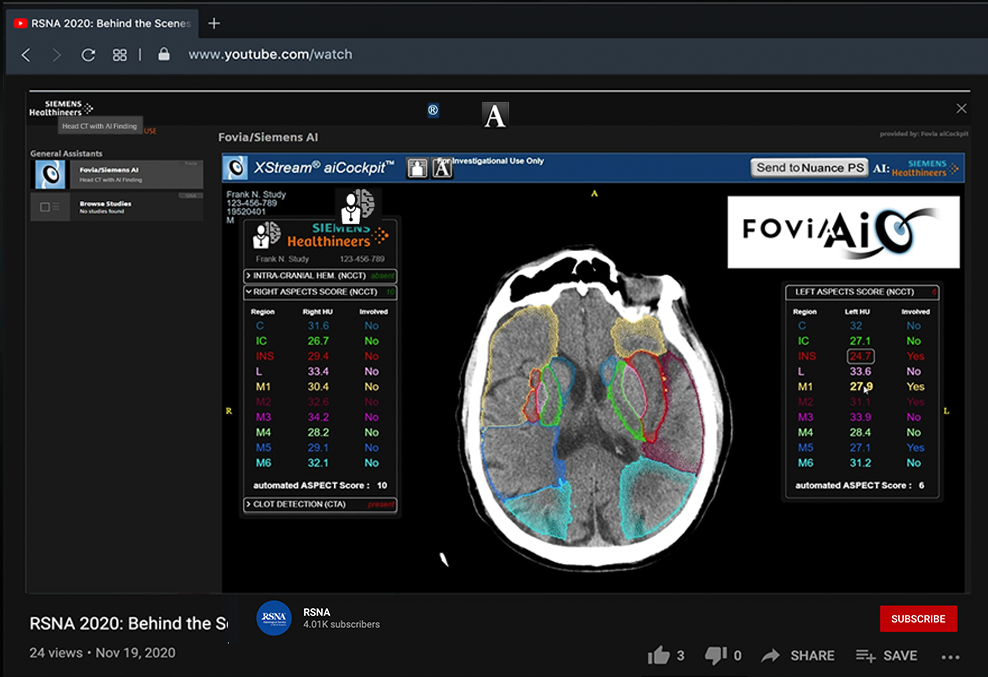Click the Left HU value 33.6
988x677 pixels.
(860, 371)
